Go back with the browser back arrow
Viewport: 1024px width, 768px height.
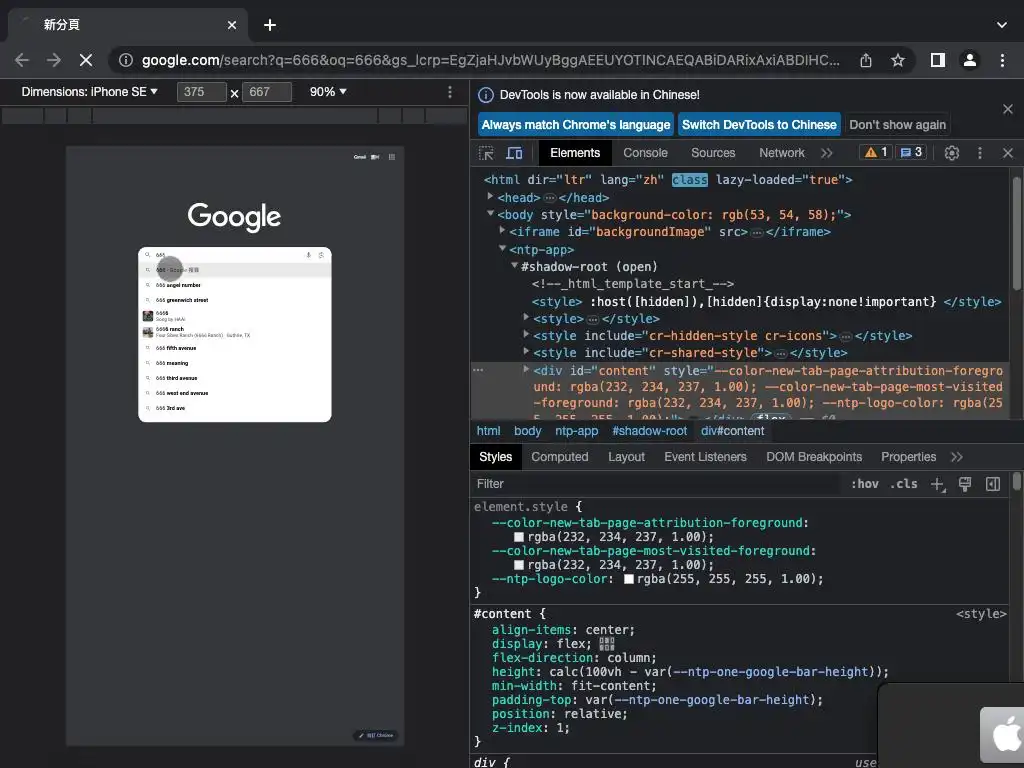pos(22,60)
